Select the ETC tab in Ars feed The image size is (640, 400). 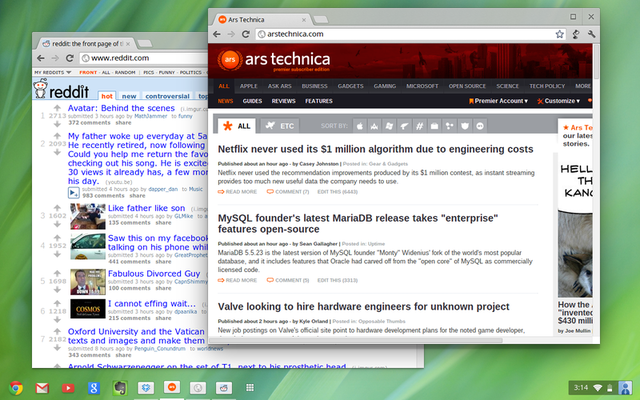coord(280,126)
